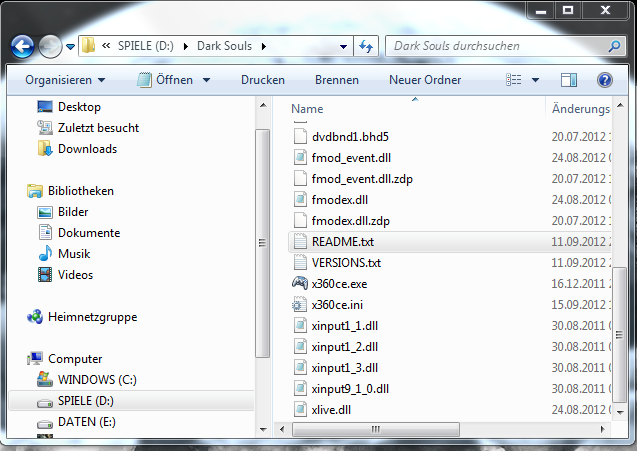Click the file list vertical scrollbar thumb
This screenshot has height=451, width=637.
tap(620, 335)
